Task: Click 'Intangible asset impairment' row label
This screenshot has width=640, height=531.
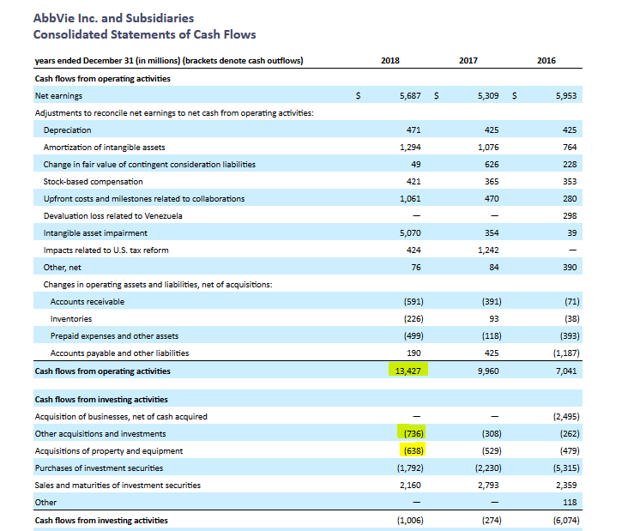Action: coord(95,233)
